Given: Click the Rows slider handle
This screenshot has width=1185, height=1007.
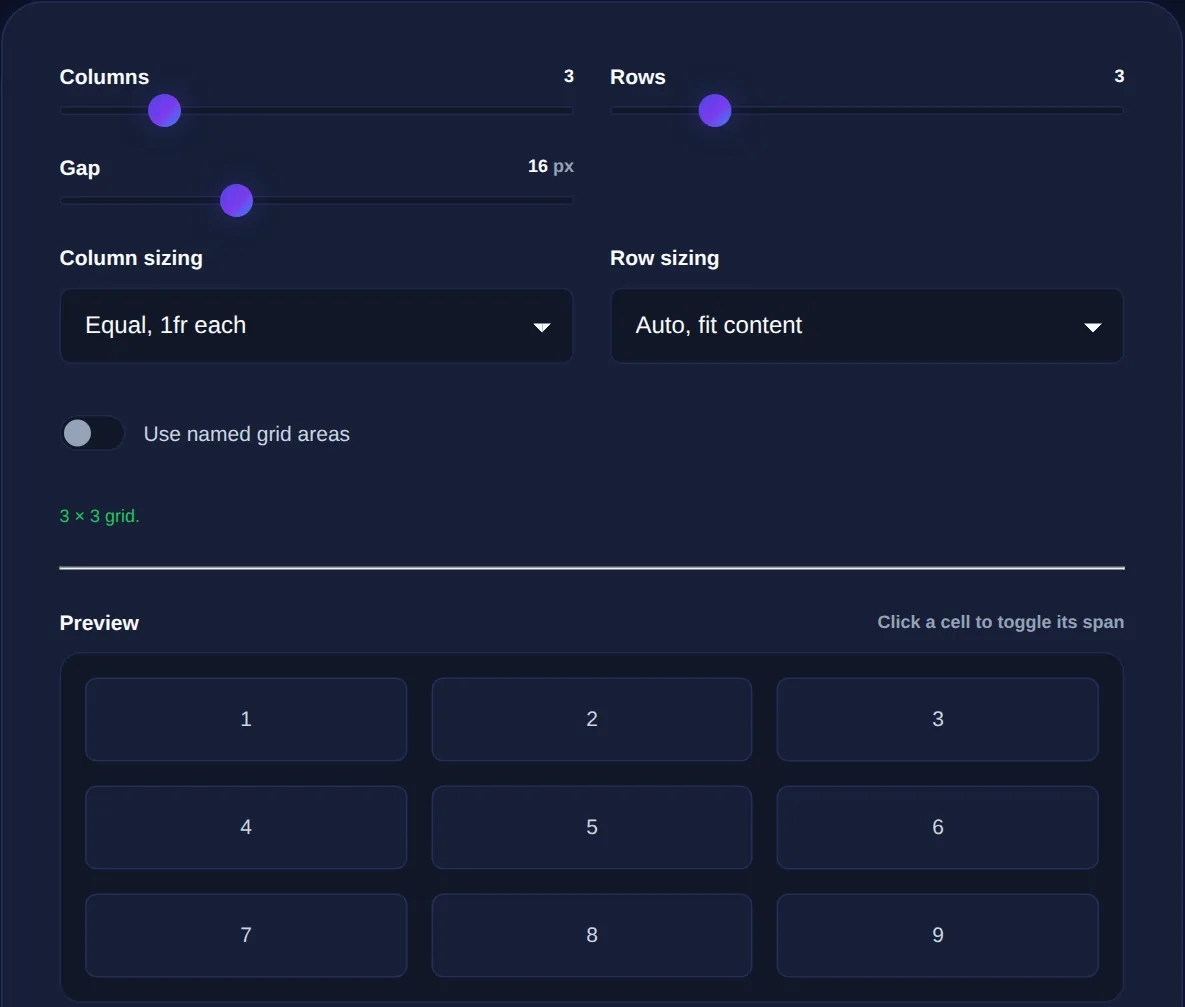Looking at the screenshot, I should pos(714,110).
